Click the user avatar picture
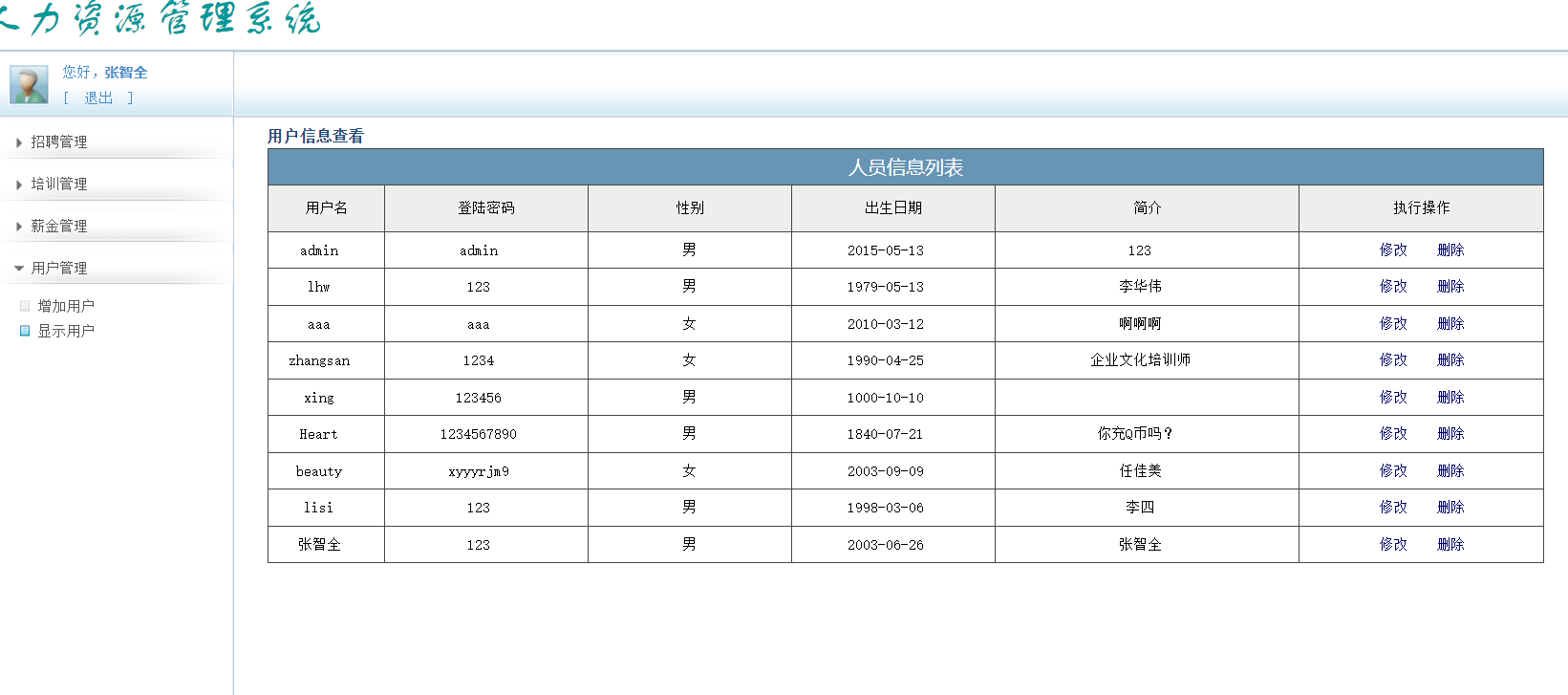1568x695 pixels. pos(29,84)
